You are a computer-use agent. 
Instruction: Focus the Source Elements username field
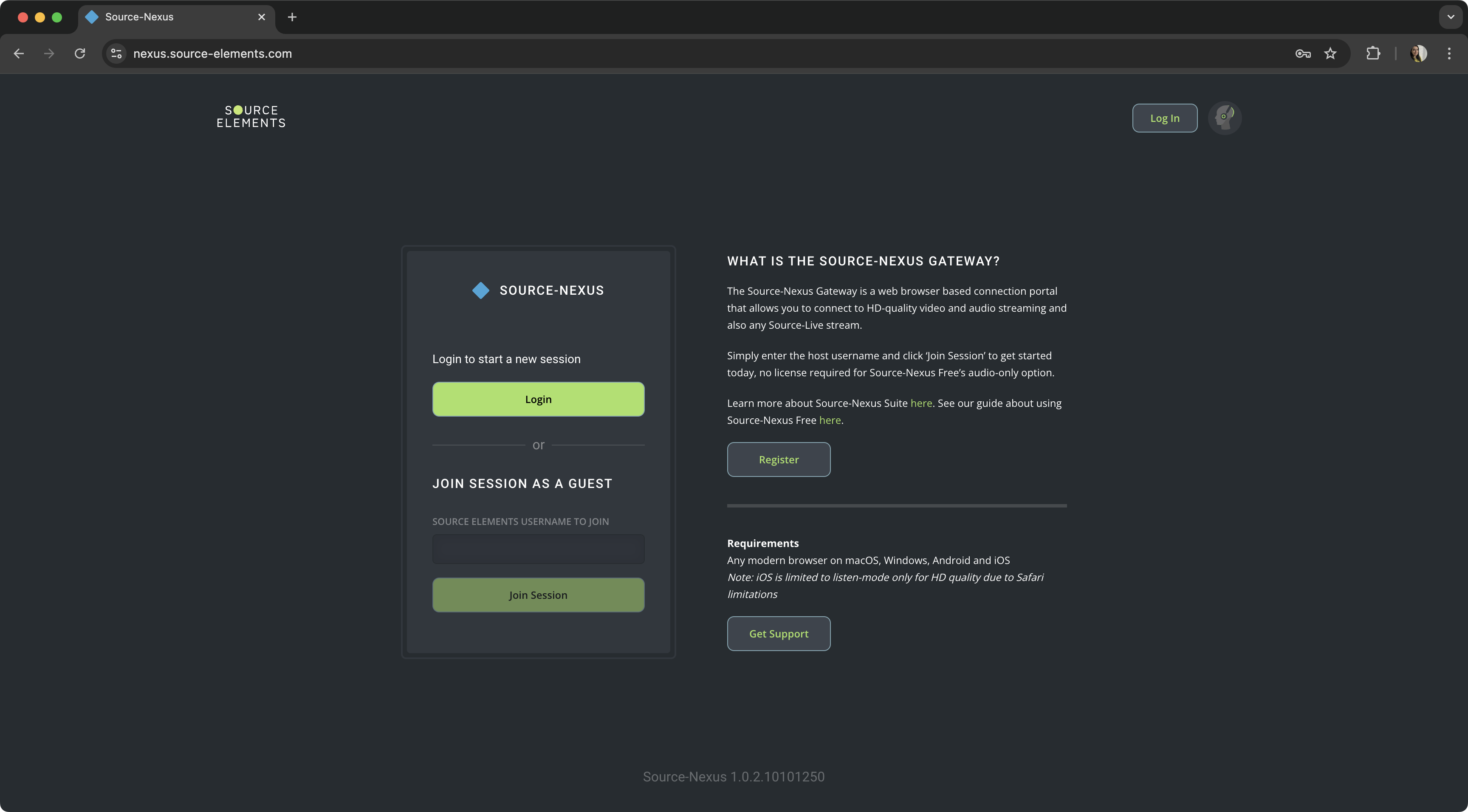[x=538, y=549]
